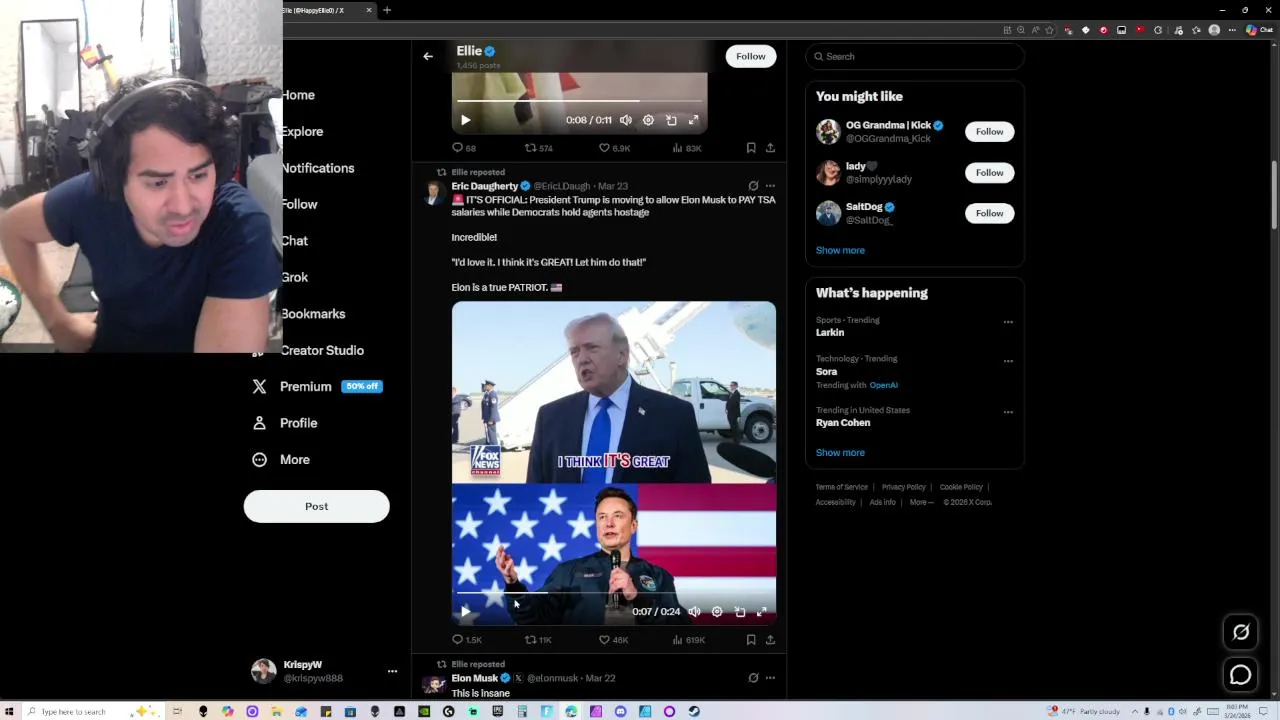The image size is (1280, 720).
Task: Mute the upper video showing 0:08 / 0:11
Action: click(x=626, y=120)
